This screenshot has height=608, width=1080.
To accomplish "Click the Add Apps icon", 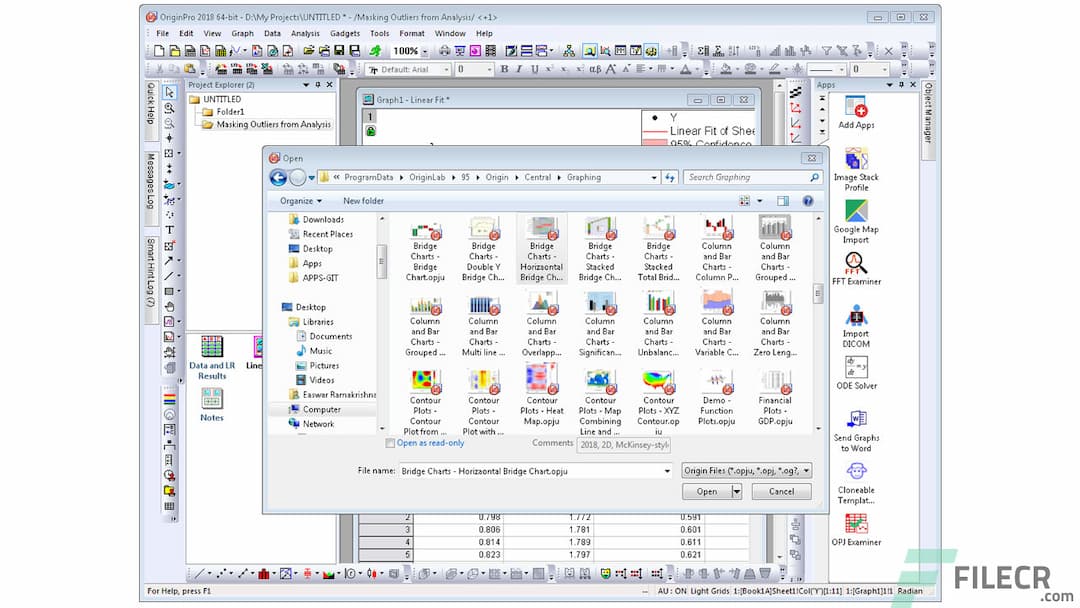I will coord(856,104).
